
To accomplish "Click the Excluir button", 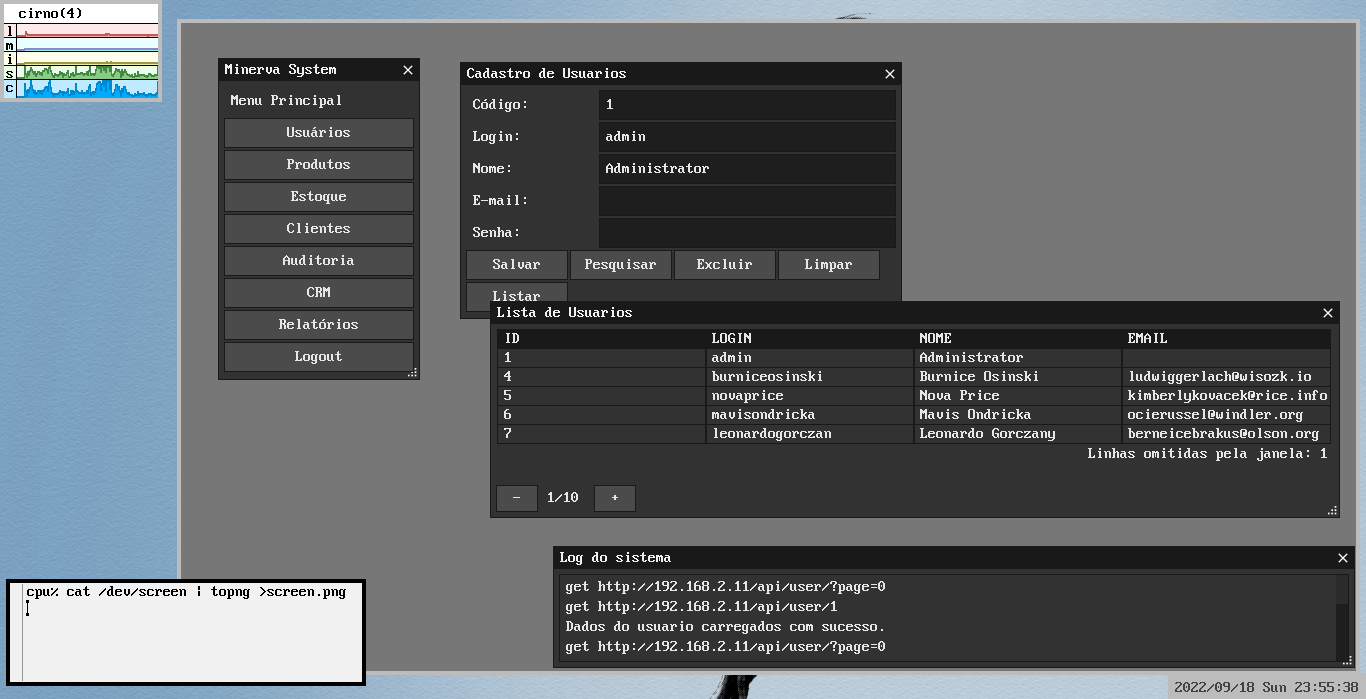I will click(x=724, y=265).
